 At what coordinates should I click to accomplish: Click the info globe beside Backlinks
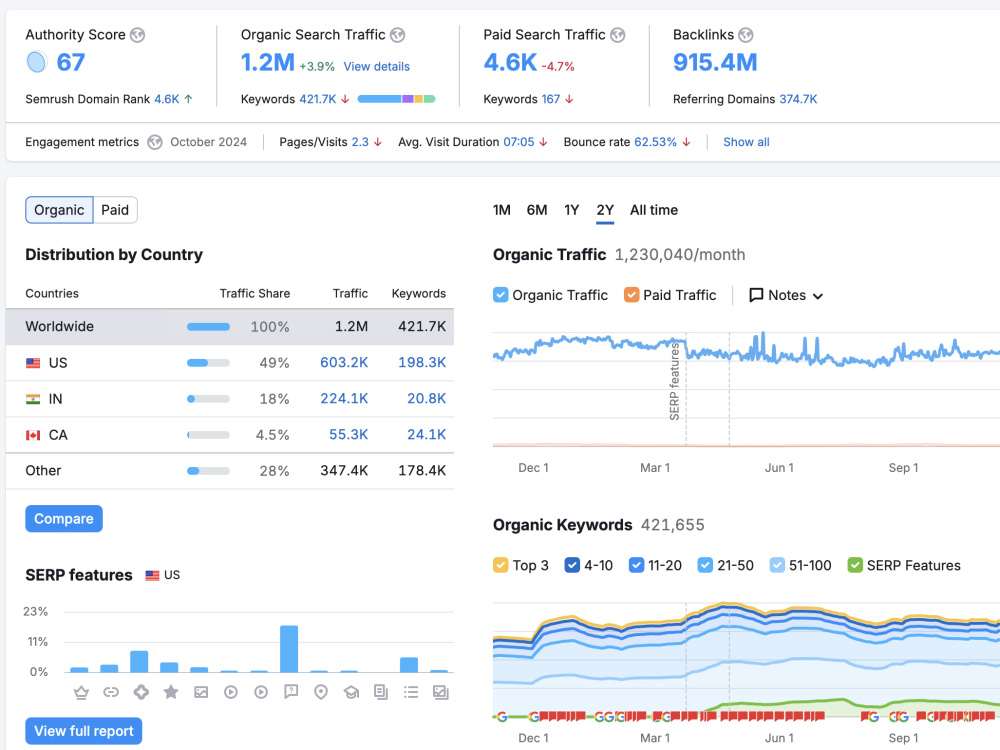[x=746, y=35]
